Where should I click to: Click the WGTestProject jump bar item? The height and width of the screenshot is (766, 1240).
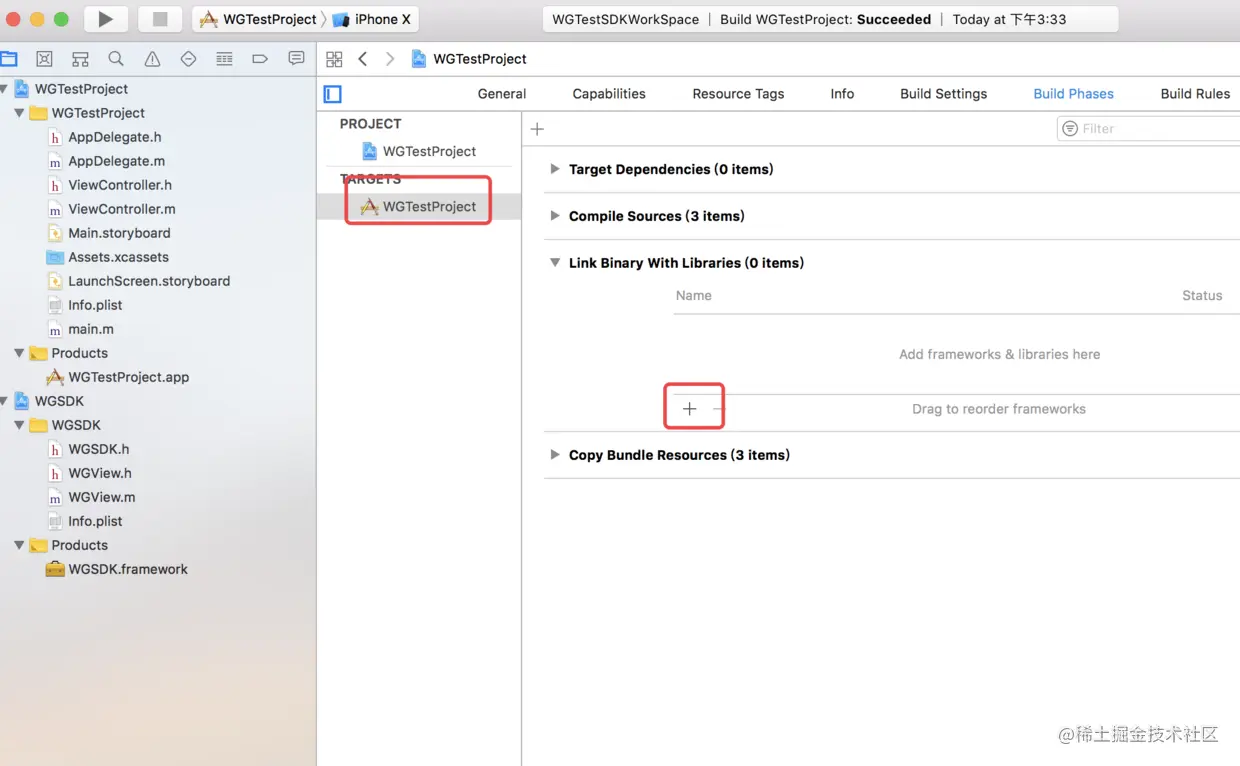click(469, 59)
